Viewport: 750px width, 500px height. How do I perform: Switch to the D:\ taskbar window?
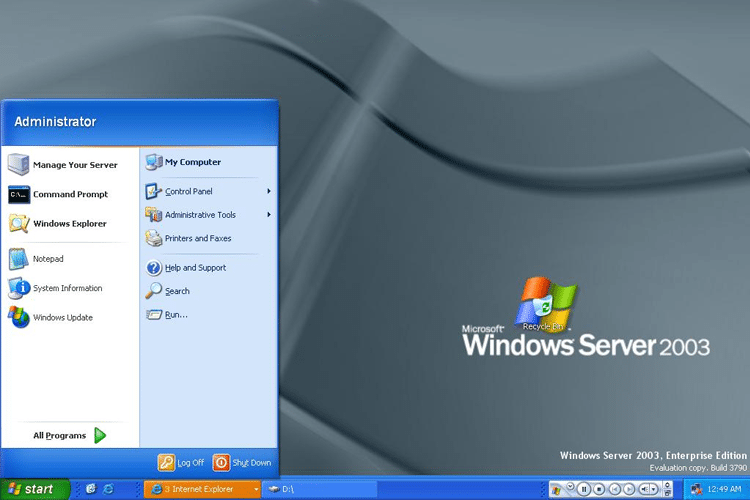(320, 489)
